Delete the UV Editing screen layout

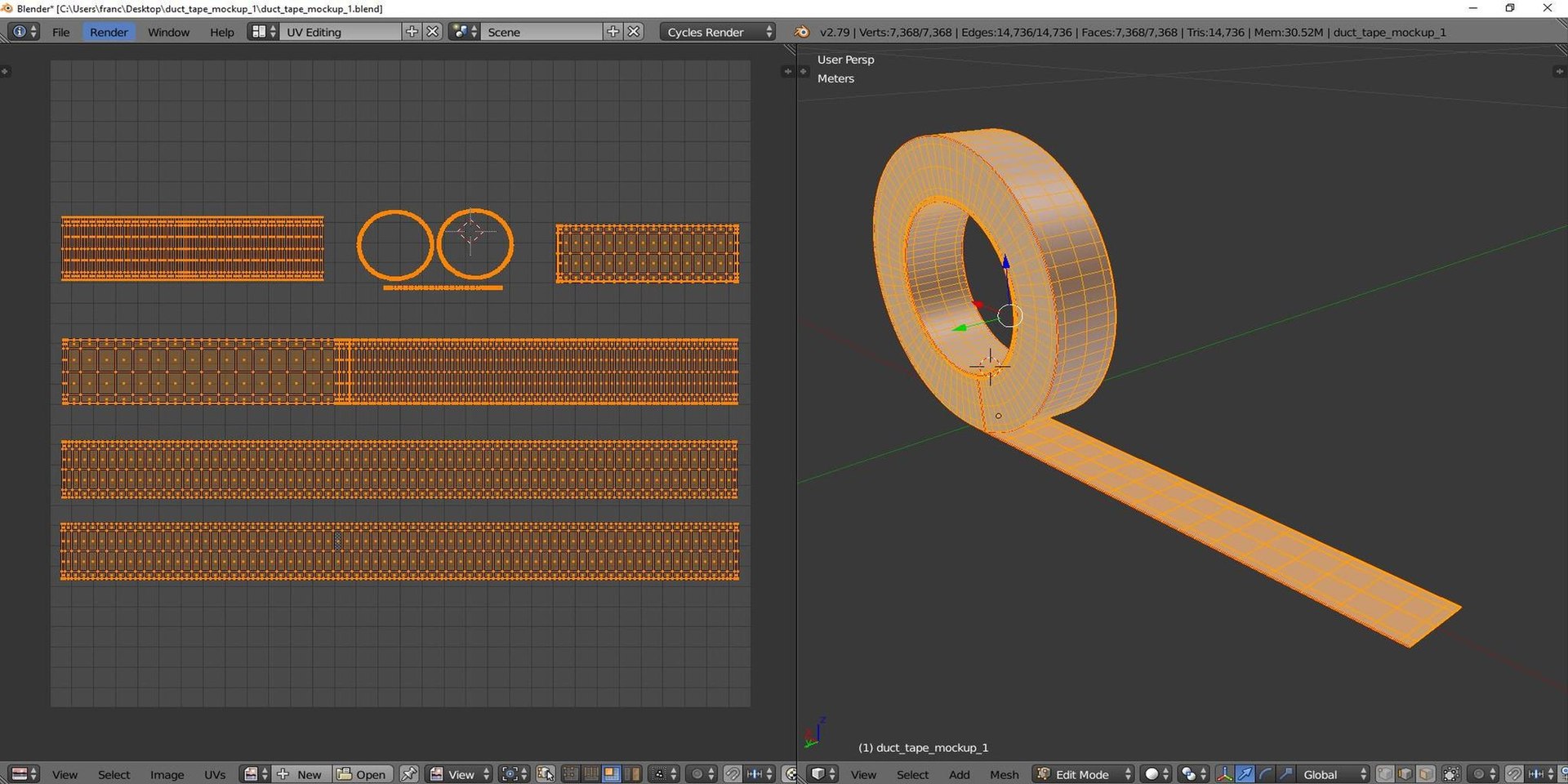(x=433, y=32)
